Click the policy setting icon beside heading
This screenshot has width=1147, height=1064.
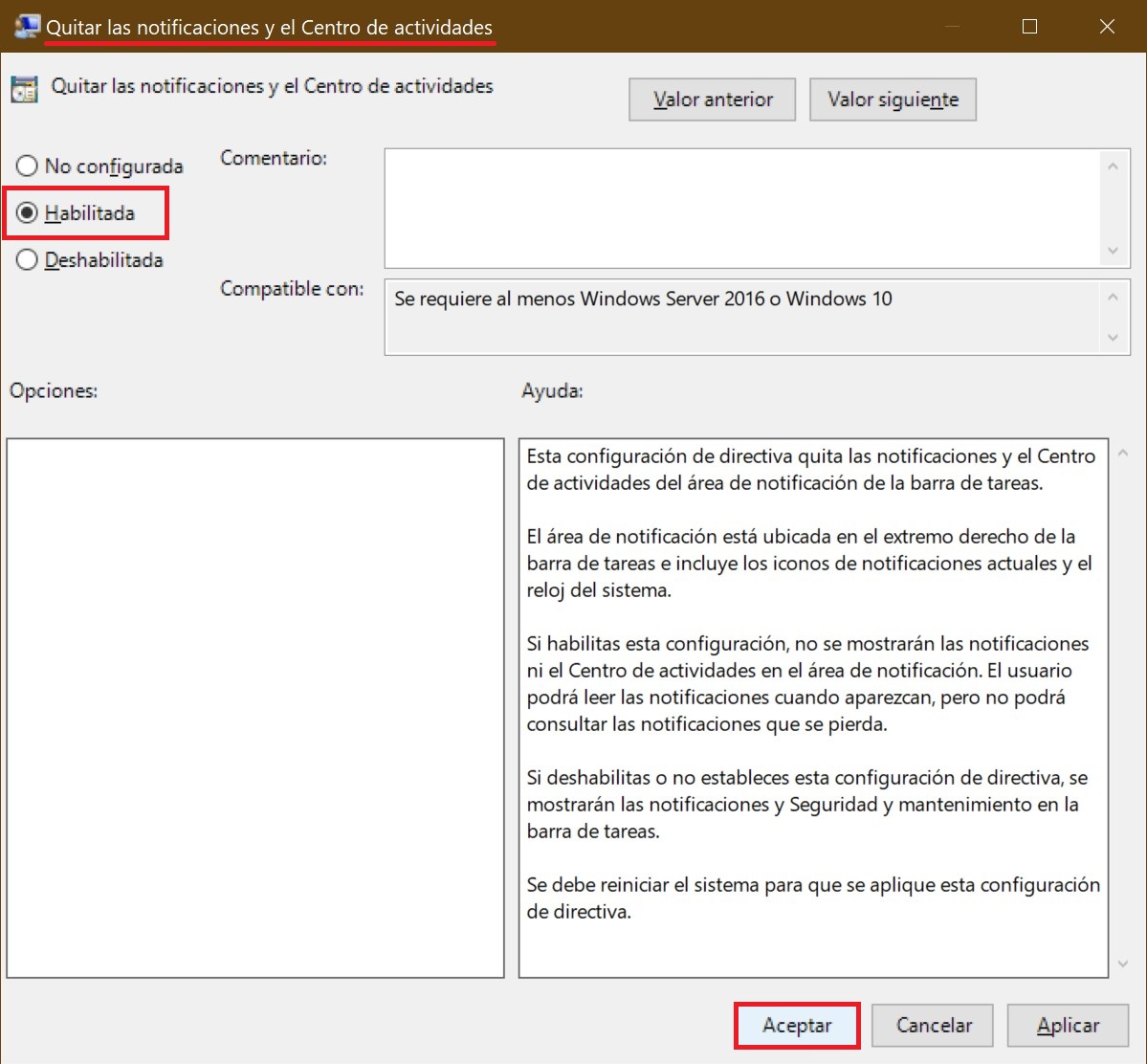24,89
